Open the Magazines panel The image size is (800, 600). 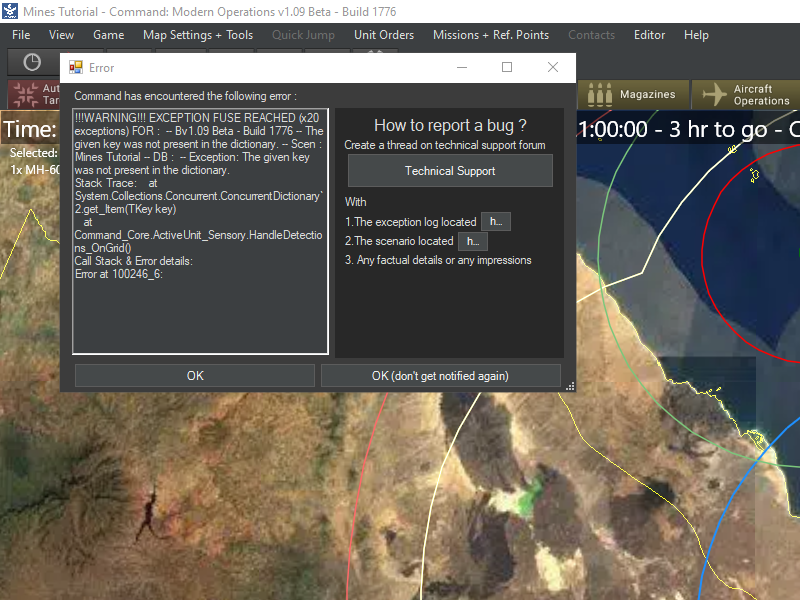[645, 95]
